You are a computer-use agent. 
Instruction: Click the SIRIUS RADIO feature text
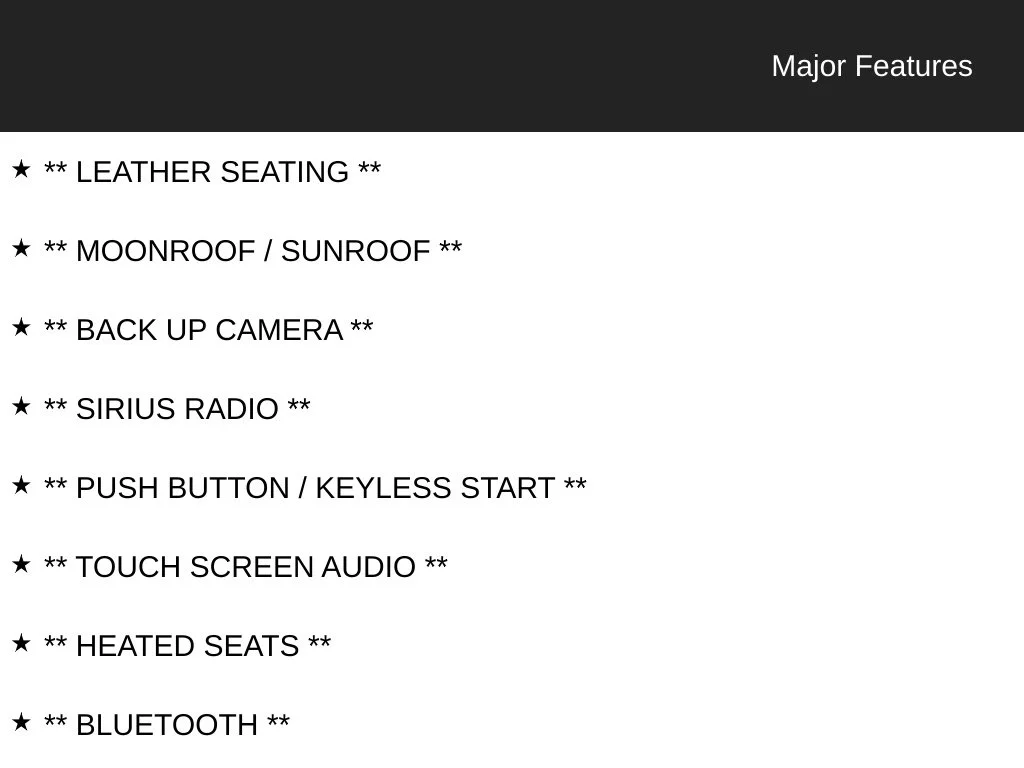click(x=177, y=409)
